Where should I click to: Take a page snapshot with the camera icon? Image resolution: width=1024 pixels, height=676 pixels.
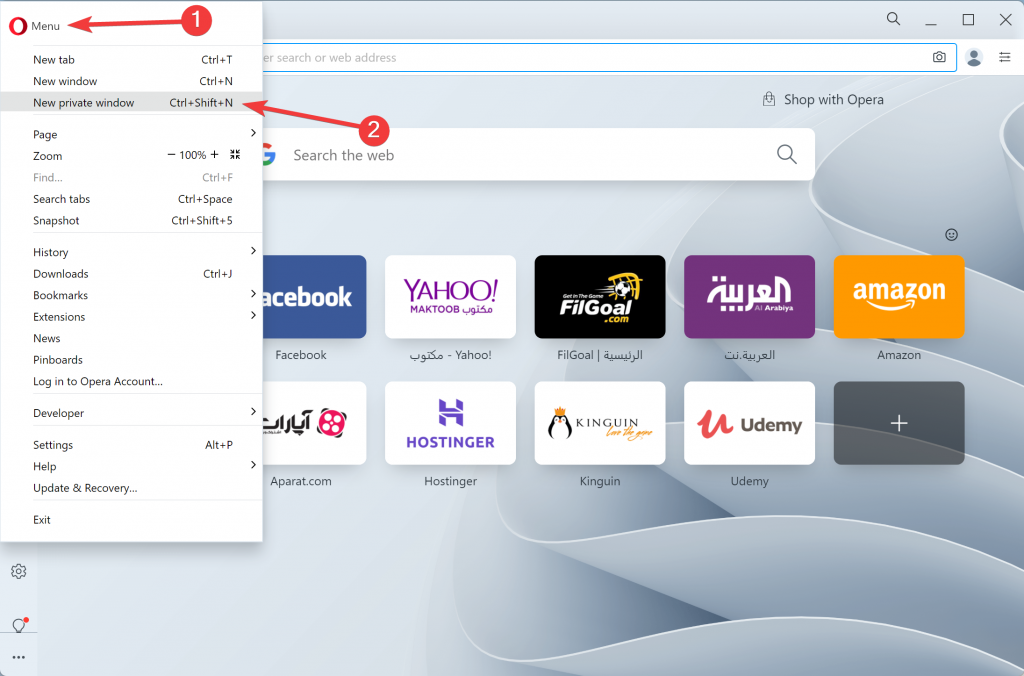tap(939, 57)
